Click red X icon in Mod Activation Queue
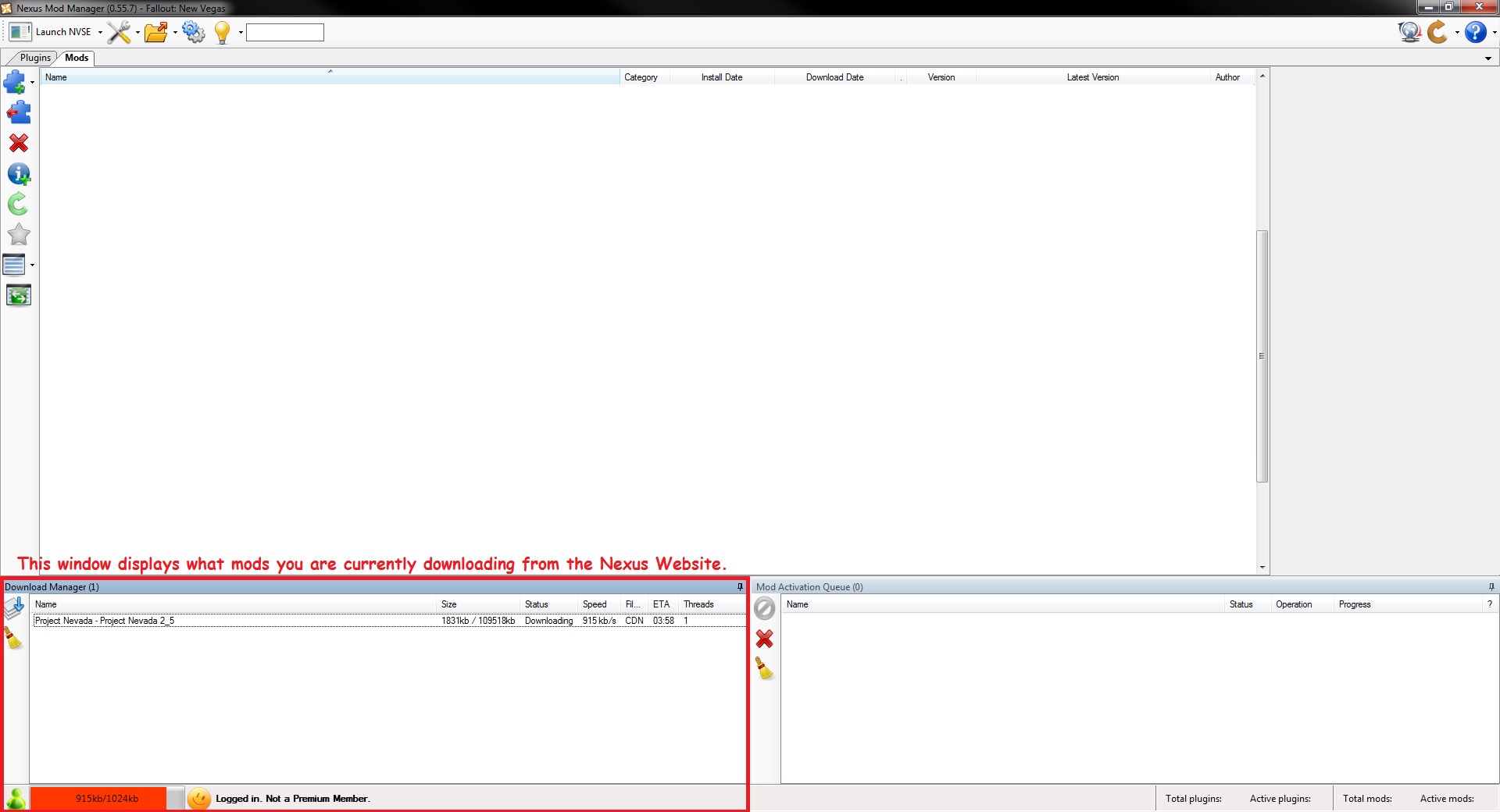This screenshot has width=1500, height=812. (x=765, y=639)
